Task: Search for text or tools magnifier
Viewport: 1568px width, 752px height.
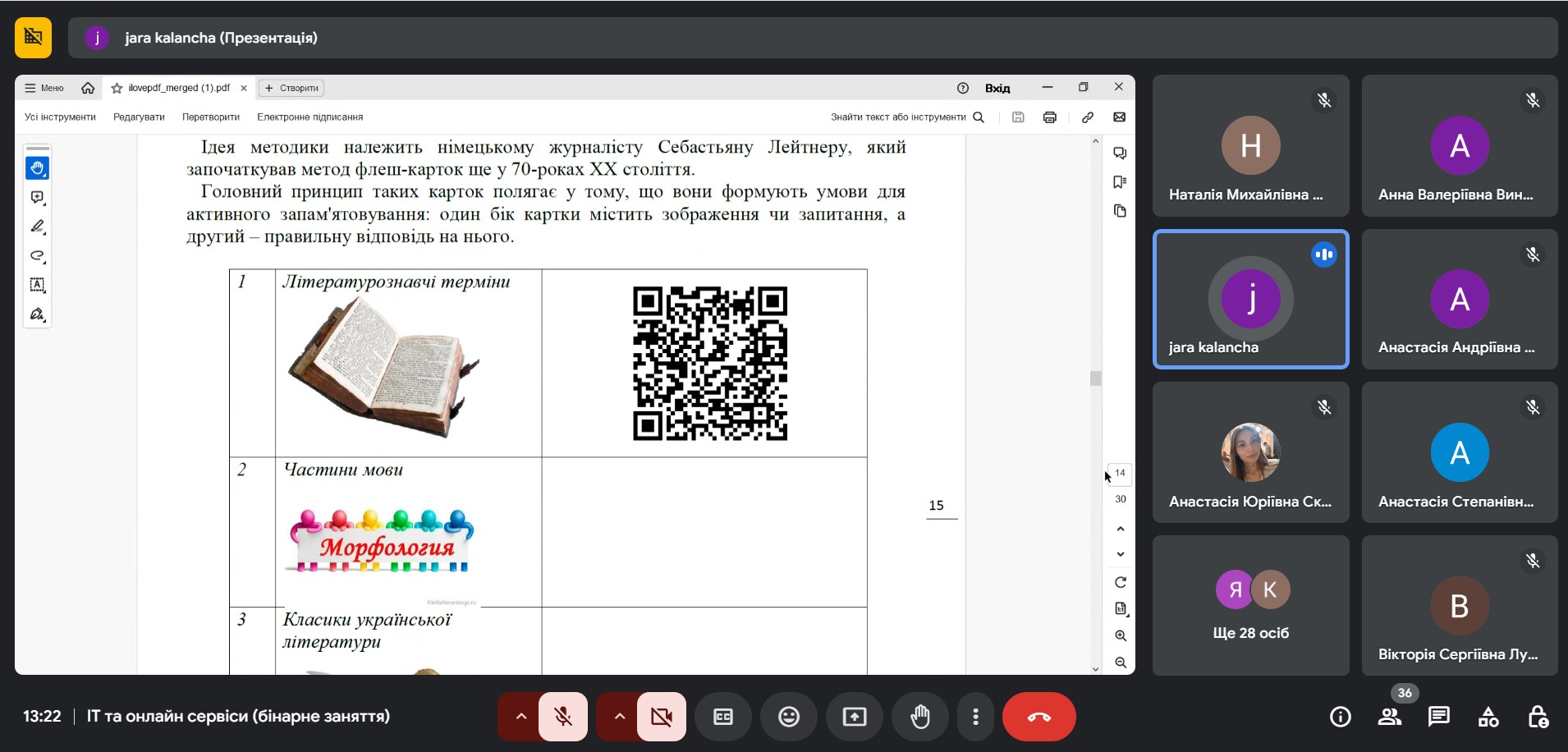Action: tap(979, 117)
